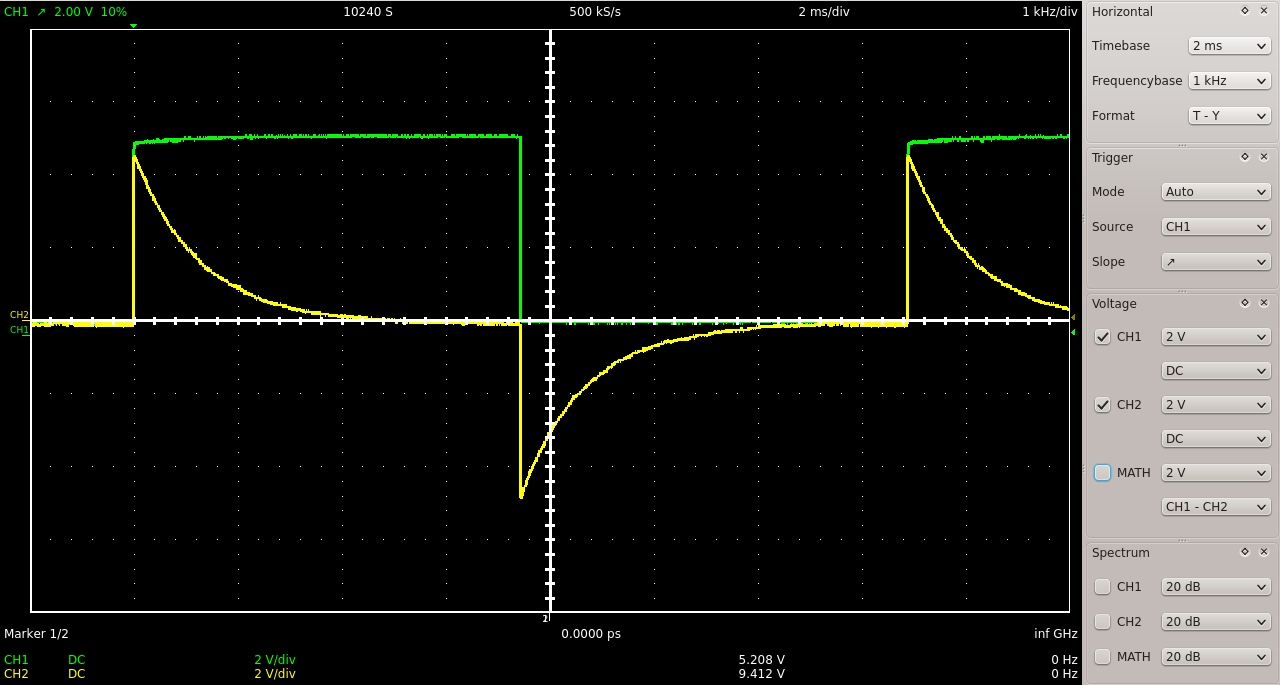Float the Voltage dock panel
This screenshot has height=685, width=1280.
(1245, 303)
